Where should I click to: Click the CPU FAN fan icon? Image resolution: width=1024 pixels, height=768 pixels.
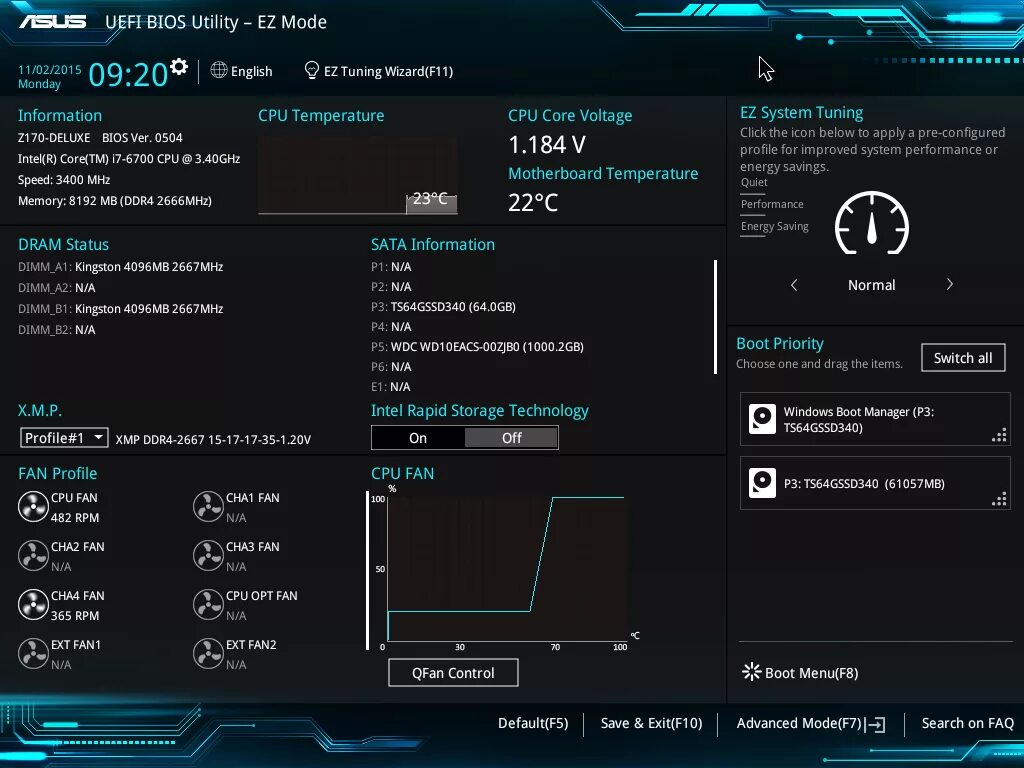(33, 507)
